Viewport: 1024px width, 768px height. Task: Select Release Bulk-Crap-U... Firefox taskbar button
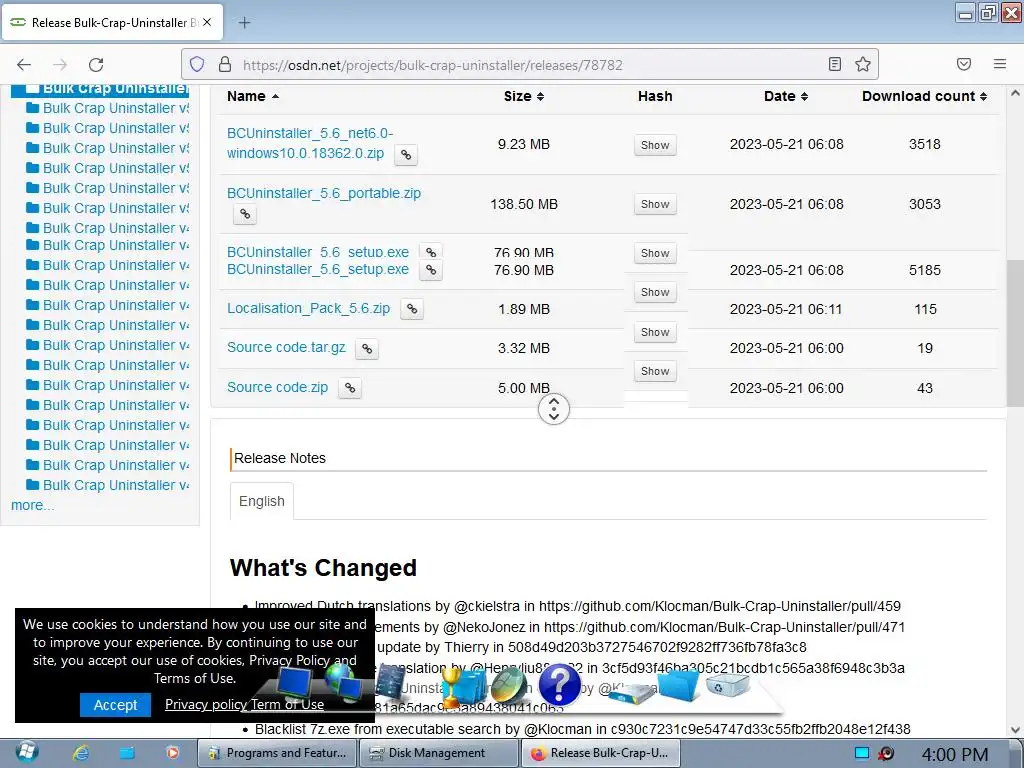coord(601,753)
